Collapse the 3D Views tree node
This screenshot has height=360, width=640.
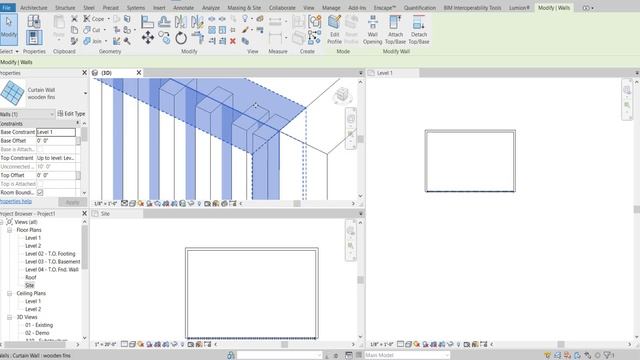pos(9,317)
